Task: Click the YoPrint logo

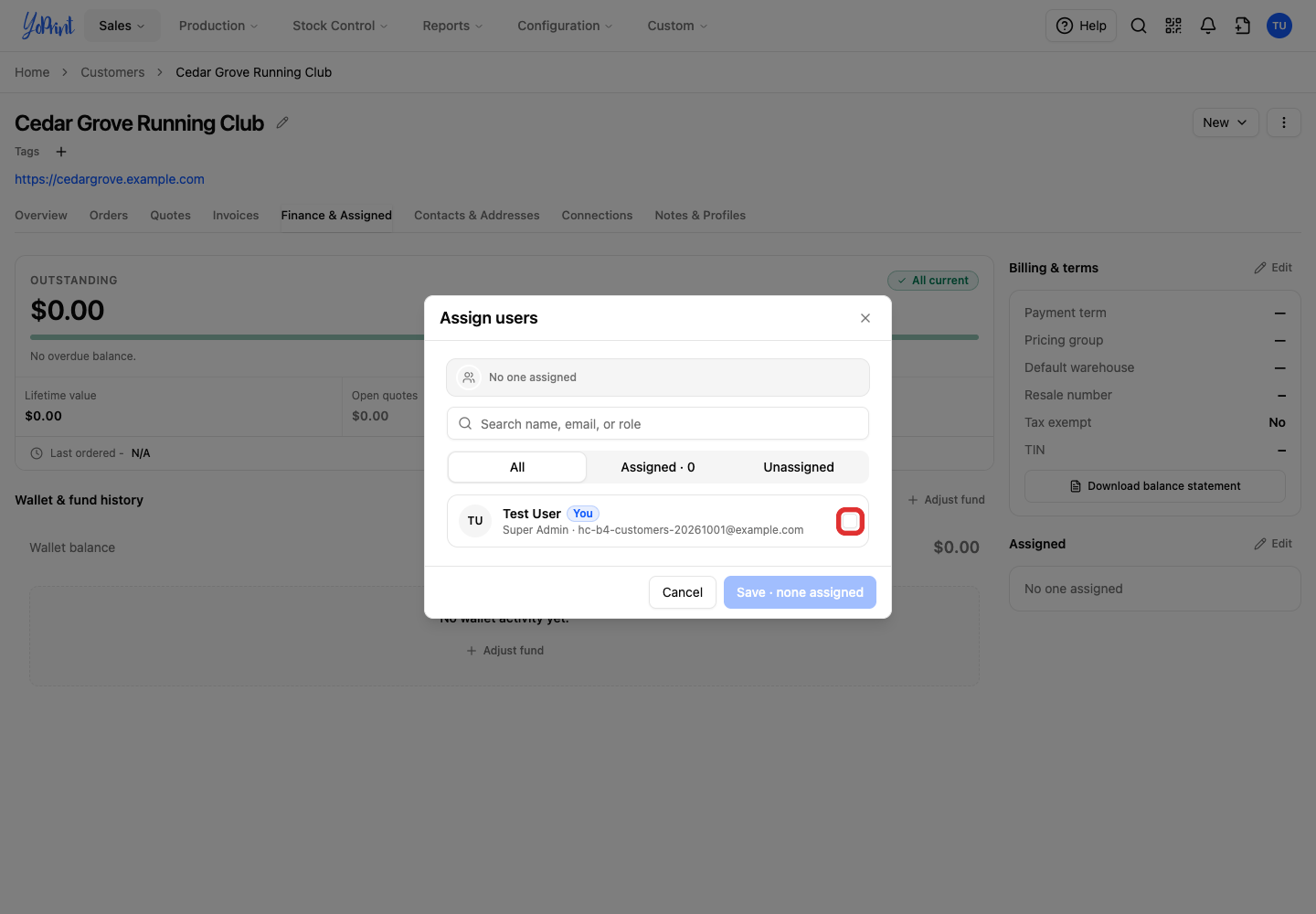Action: point(48,26)
